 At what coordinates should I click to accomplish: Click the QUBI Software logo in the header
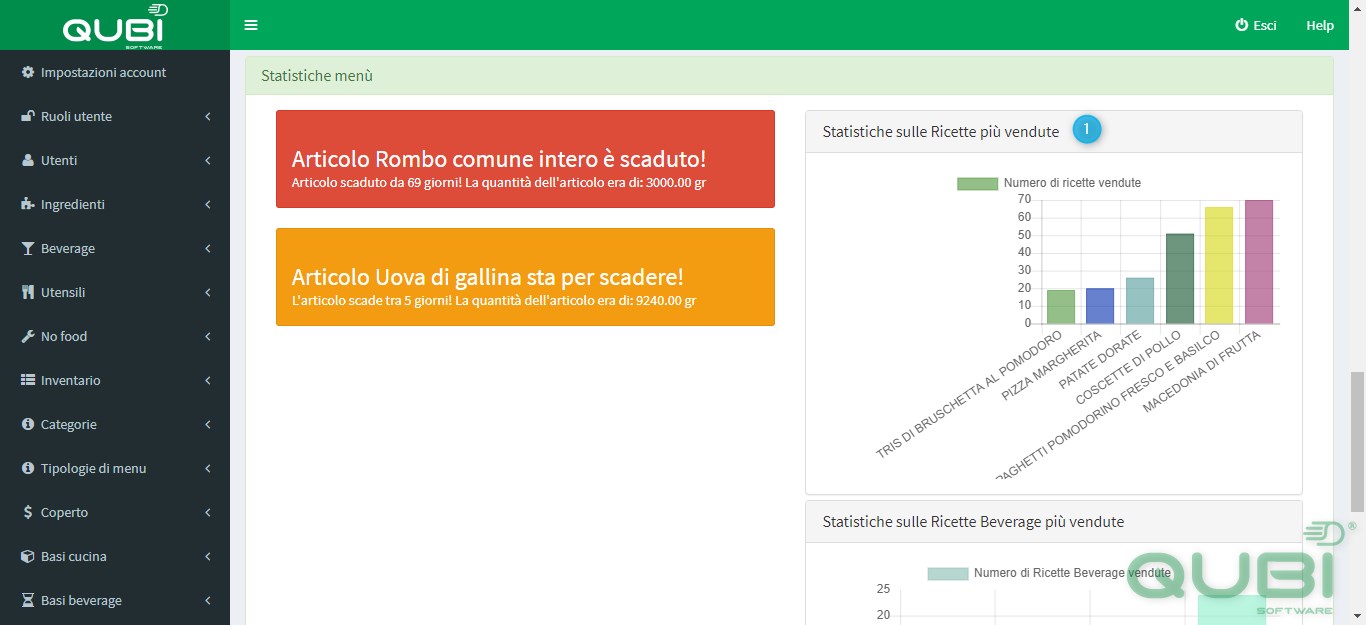click(115, 27)
